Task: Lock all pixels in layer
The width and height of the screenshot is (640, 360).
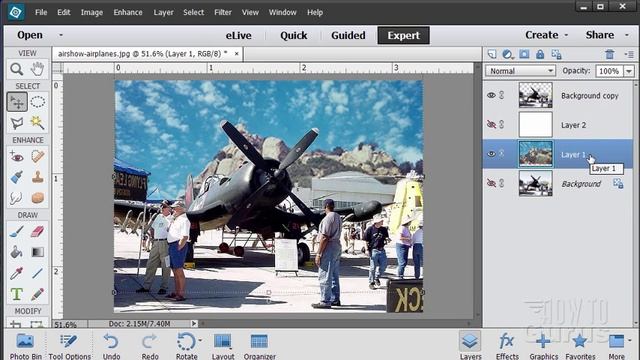Action: pos(540,54)
